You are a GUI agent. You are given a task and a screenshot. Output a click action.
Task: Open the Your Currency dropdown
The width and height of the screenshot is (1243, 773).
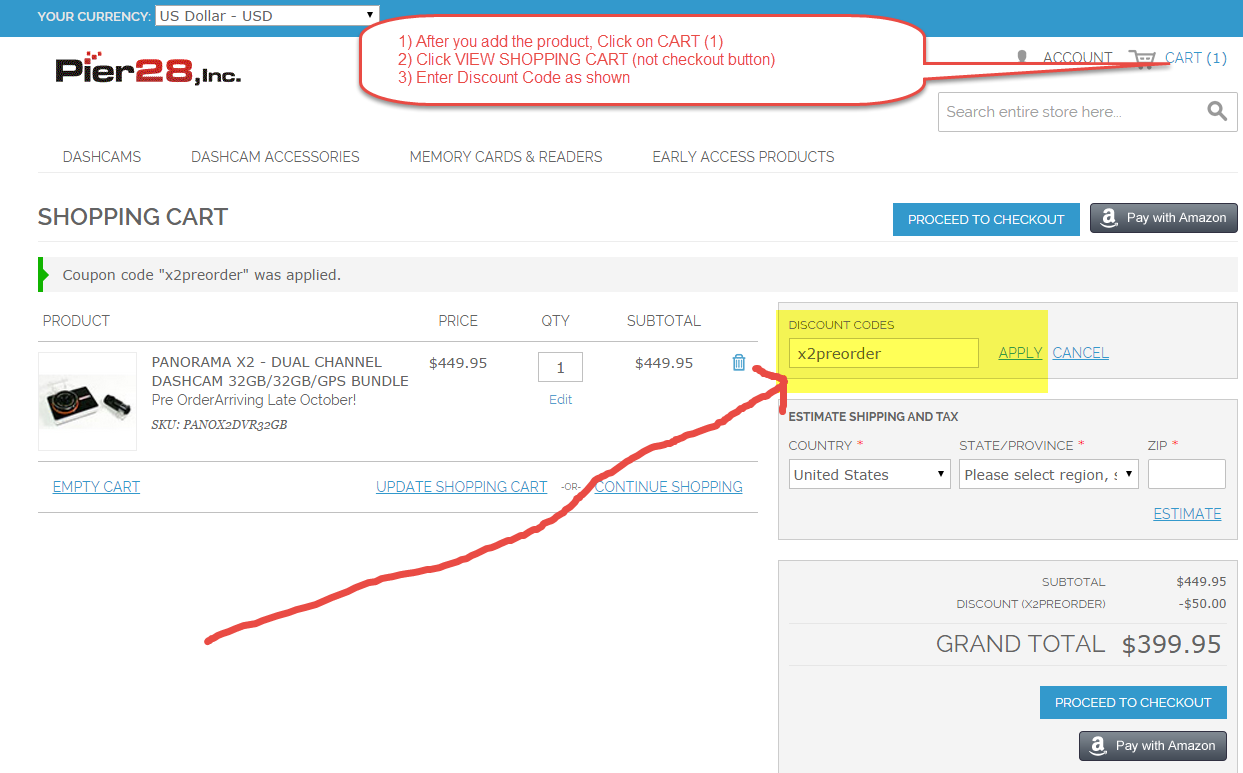(267, 15)
